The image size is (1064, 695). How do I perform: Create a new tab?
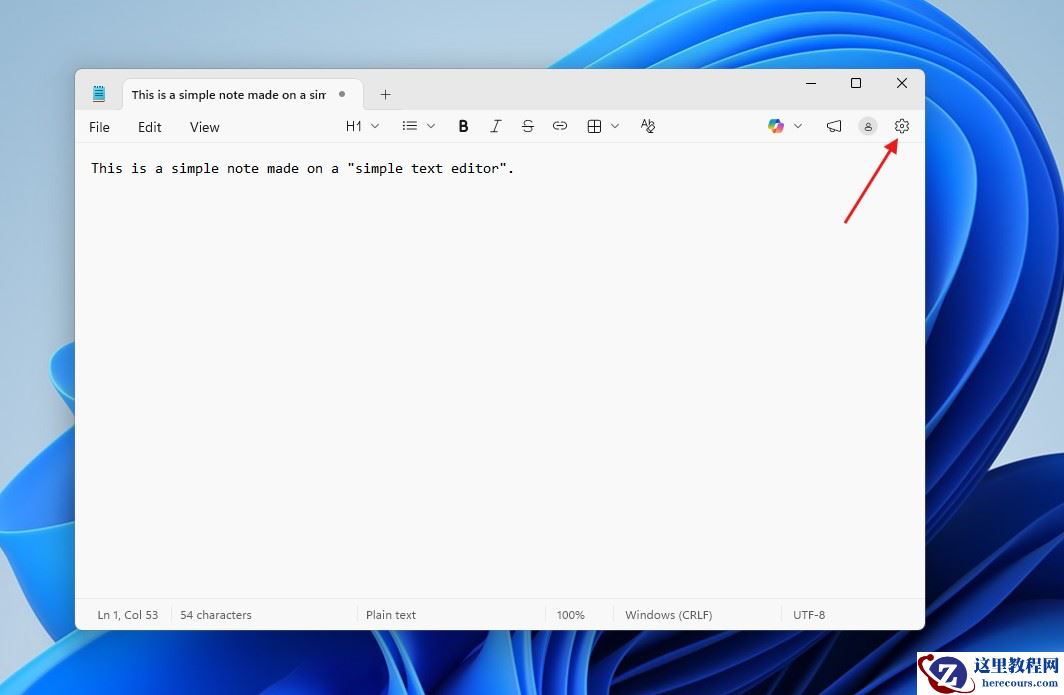pyautogui.click(x=385, y=94)
